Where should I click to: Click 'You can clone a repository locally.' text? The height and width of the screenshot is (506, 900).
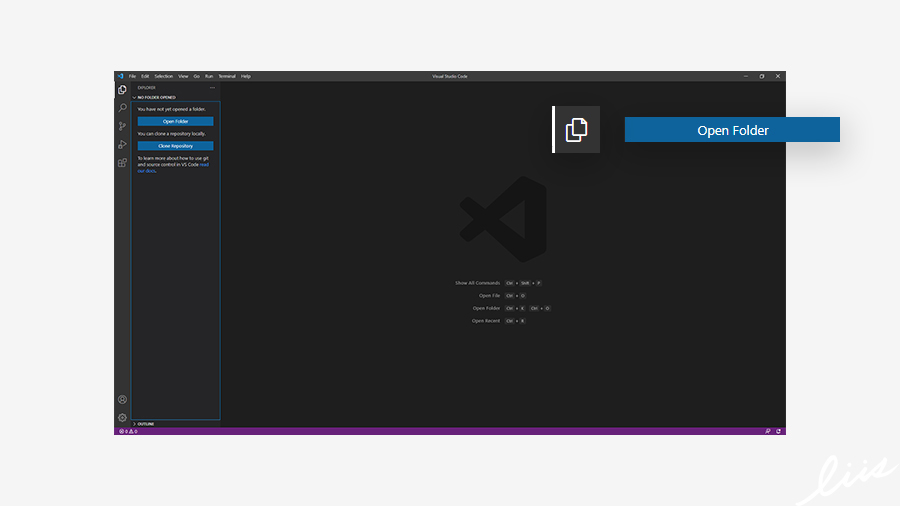[x=171, y=134]
